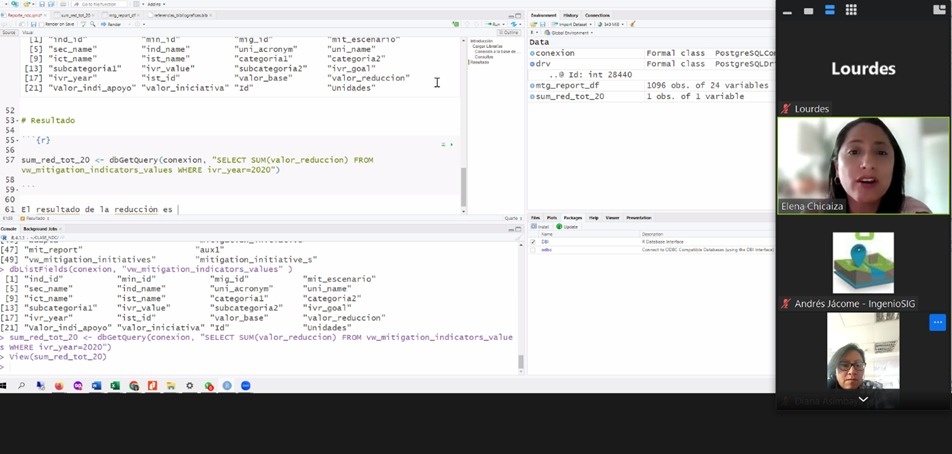952x454 pixels.
Task: Click the taskbar search icon
Action: tap(21, 385)
